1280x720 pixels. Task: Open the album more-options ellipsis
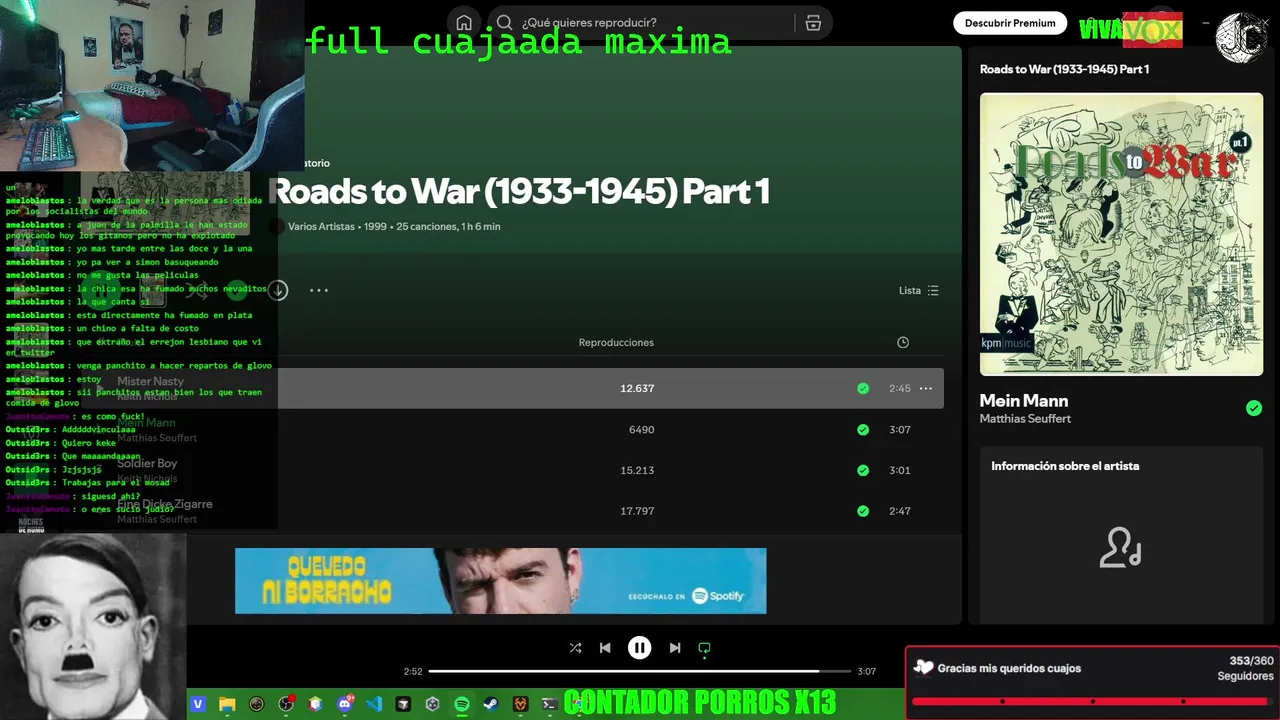tap(319, 290)
